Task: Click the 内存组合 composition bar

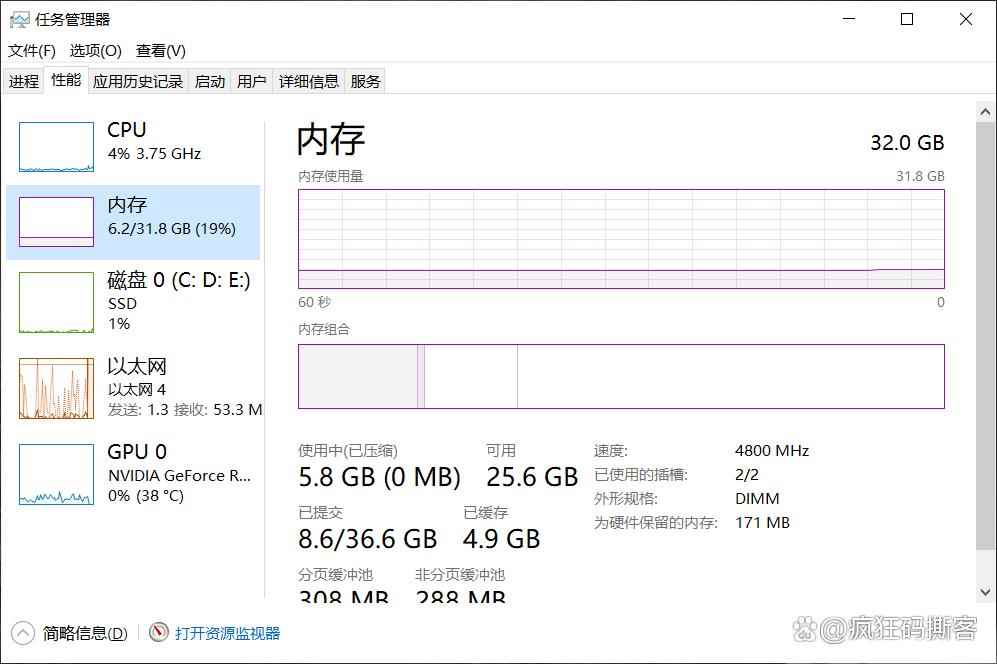Action: pos(621,377)
